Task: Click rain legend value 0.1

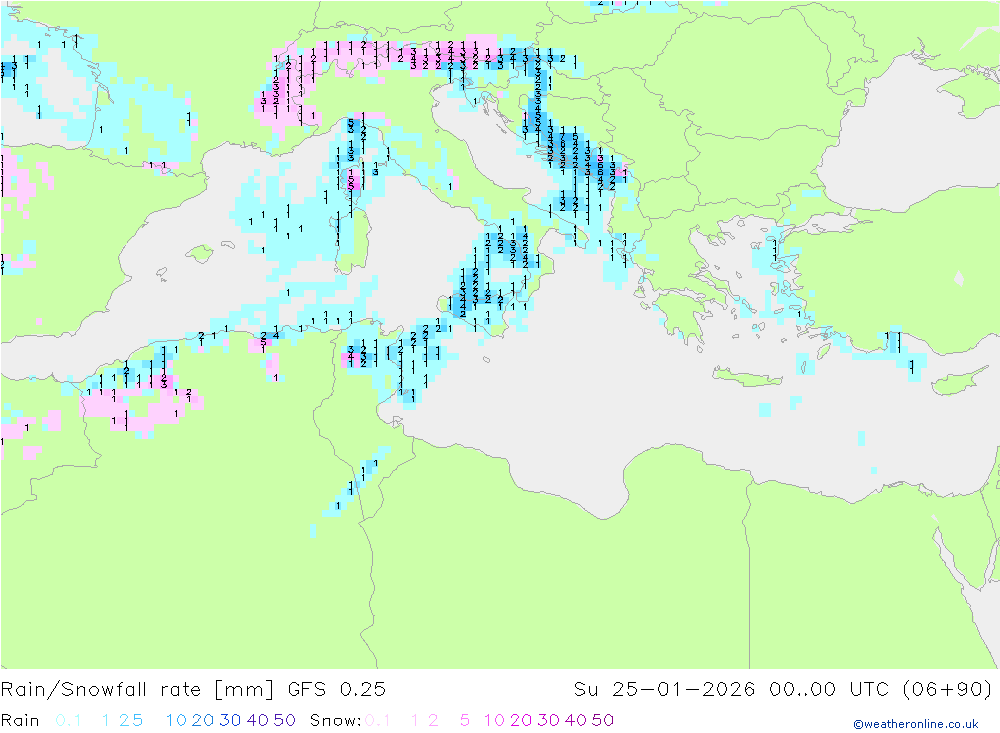Action: (x=68, y=720)
